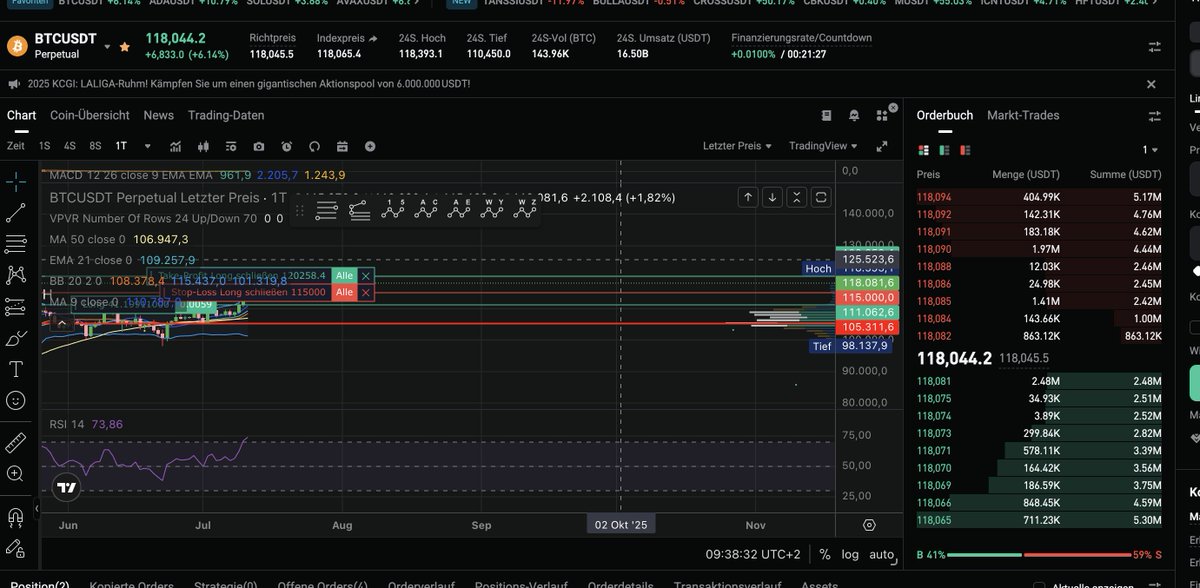Open the News menu item
The height and width of the screenshot is (588, 1200).
(x=158, y=115)
